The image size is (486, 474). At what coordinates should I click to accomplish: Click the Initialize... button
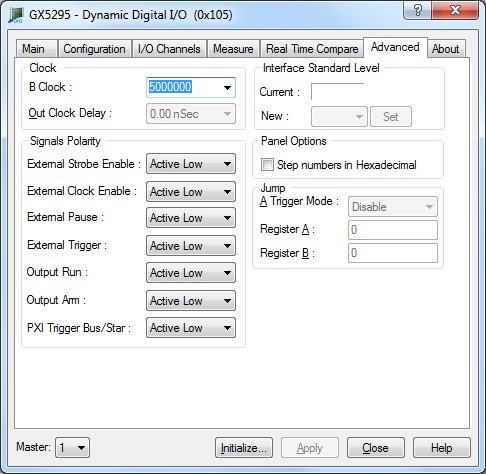244,448
